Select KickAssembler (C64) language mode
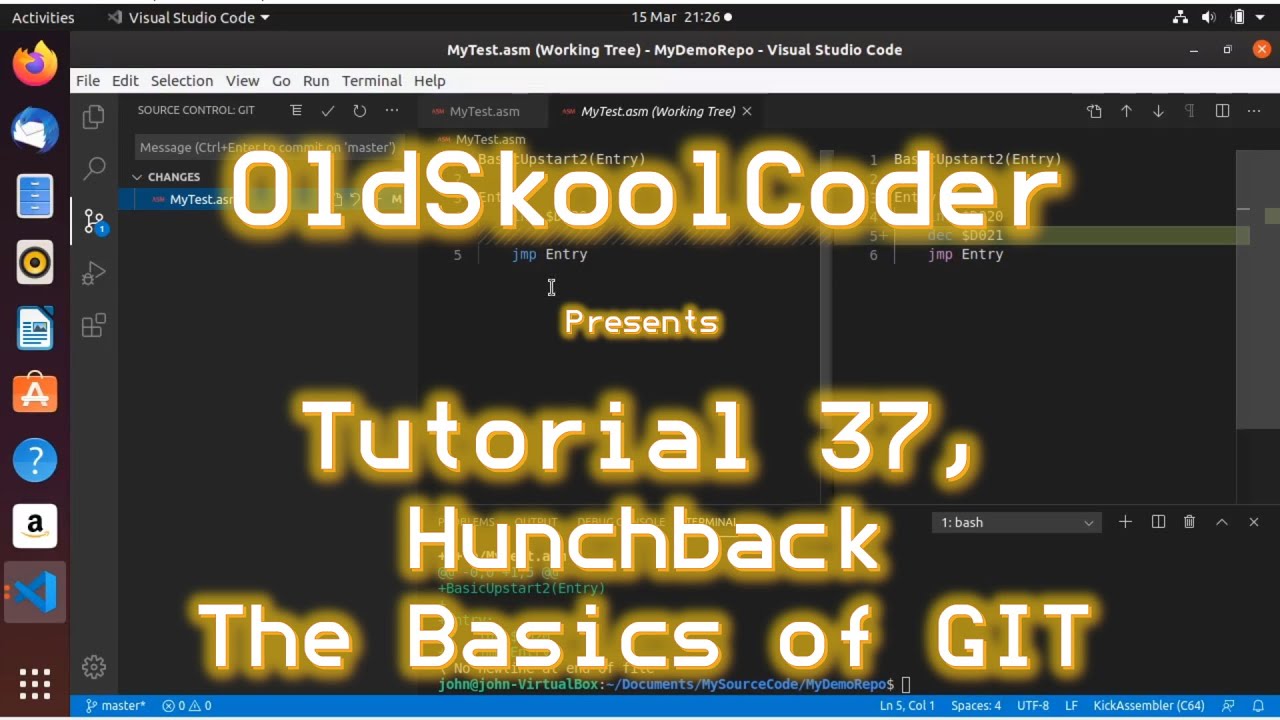Image resolution: width=1280 pixels, height=720 pixels. pyautogui.click(x=1149, y=706)
